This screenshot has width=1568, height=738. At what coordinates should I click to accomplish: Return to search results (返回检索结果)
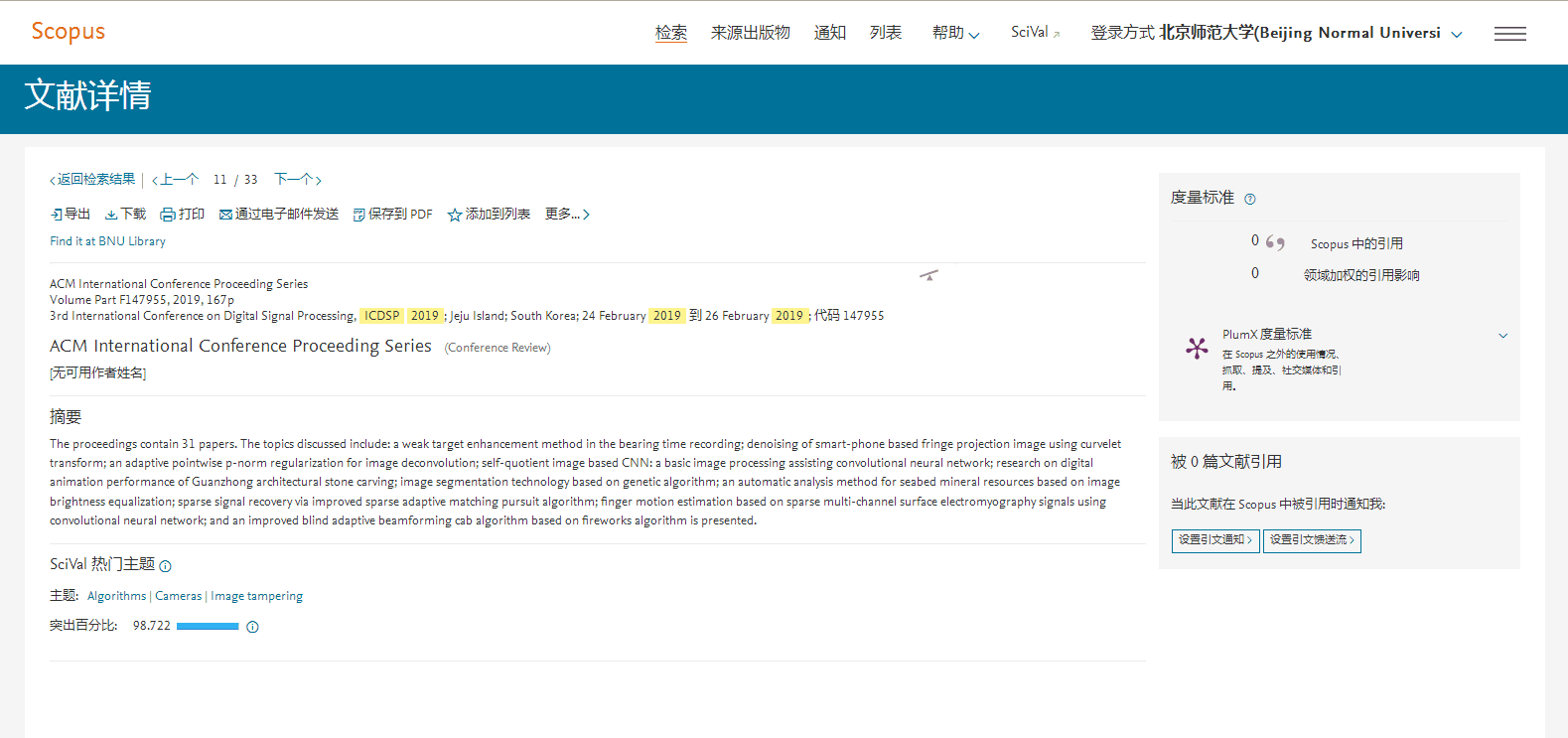[x=92, y=180]
